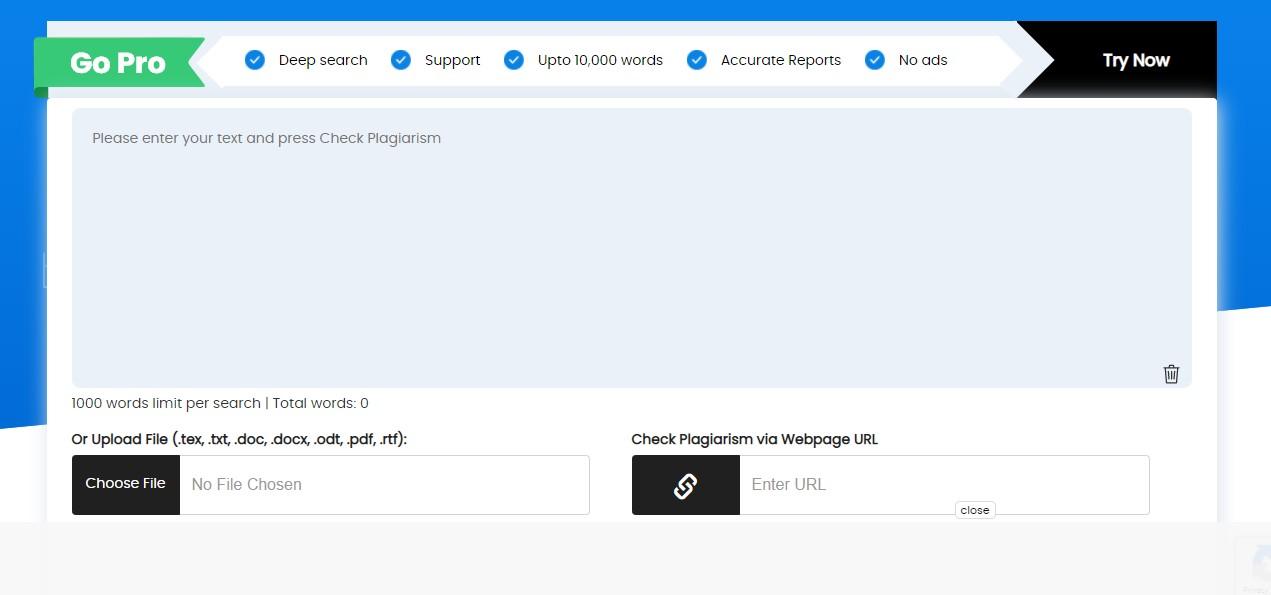Click the Upto 10,000 words label
The image size is (1271, 595).
(600, 60)
